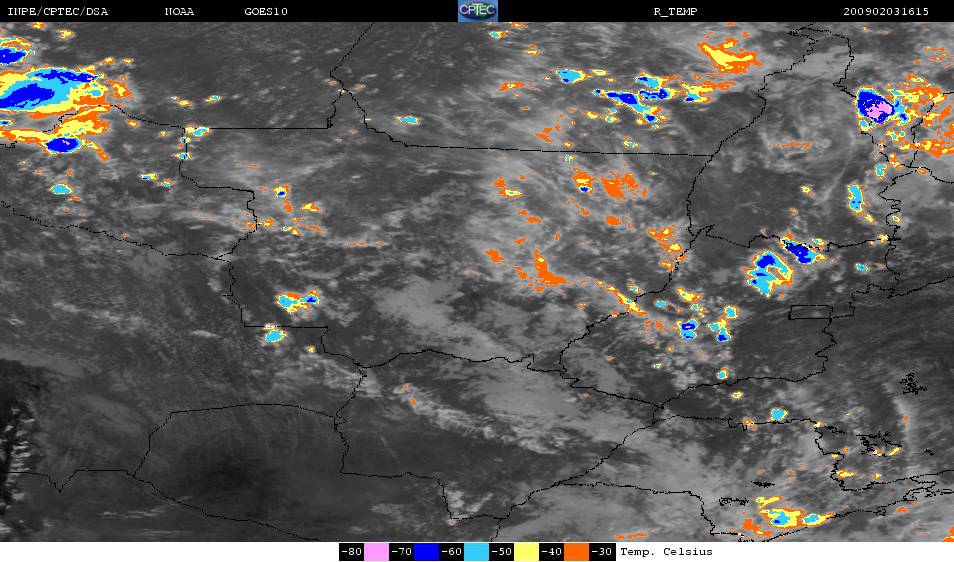The width and height of the screenshot is (954, 562).
Task: Click the -40 legend value label
Action: [x=551, y=552]
